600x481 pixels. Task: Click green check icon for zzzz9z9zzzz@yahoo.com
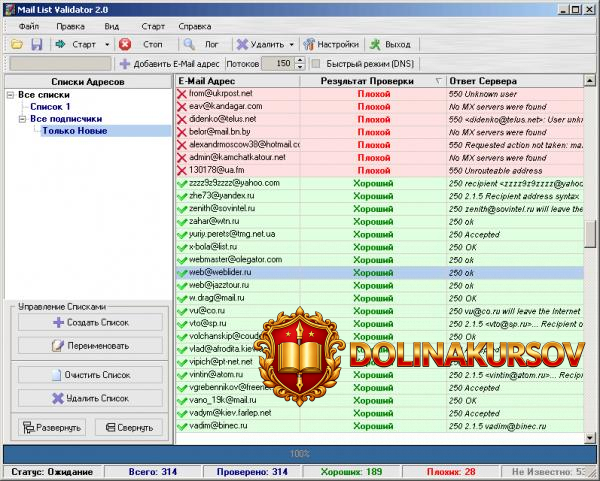(x=182, y=184)
